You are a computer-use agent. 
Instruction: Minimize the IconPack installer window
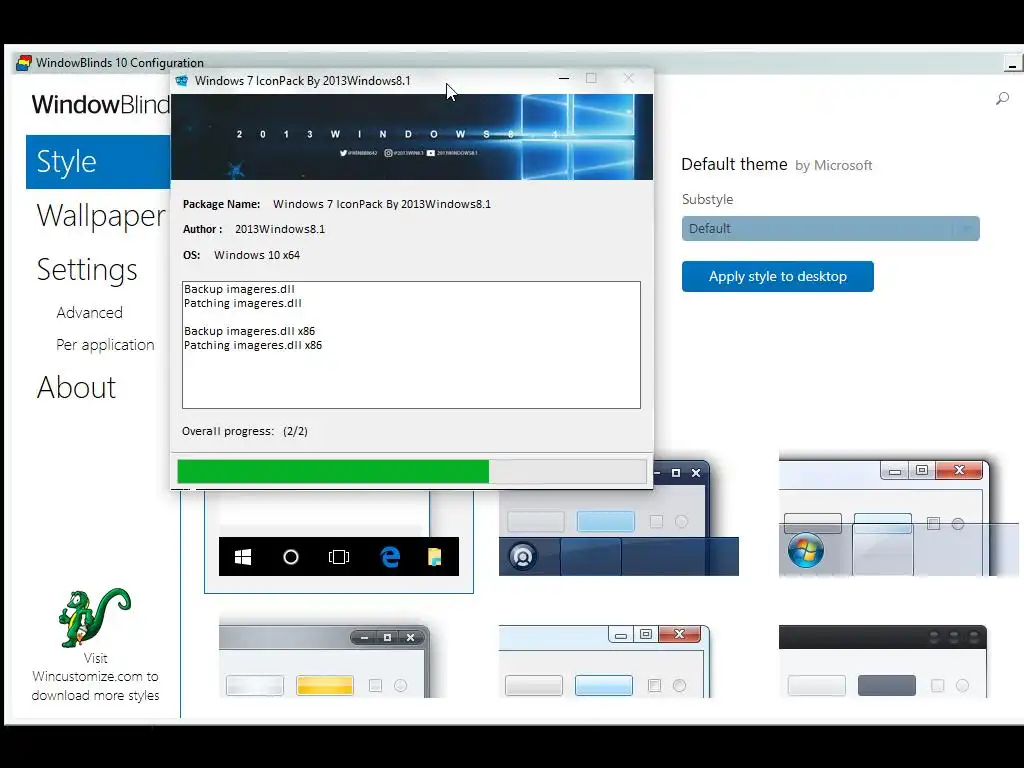(x=564, y=78)
